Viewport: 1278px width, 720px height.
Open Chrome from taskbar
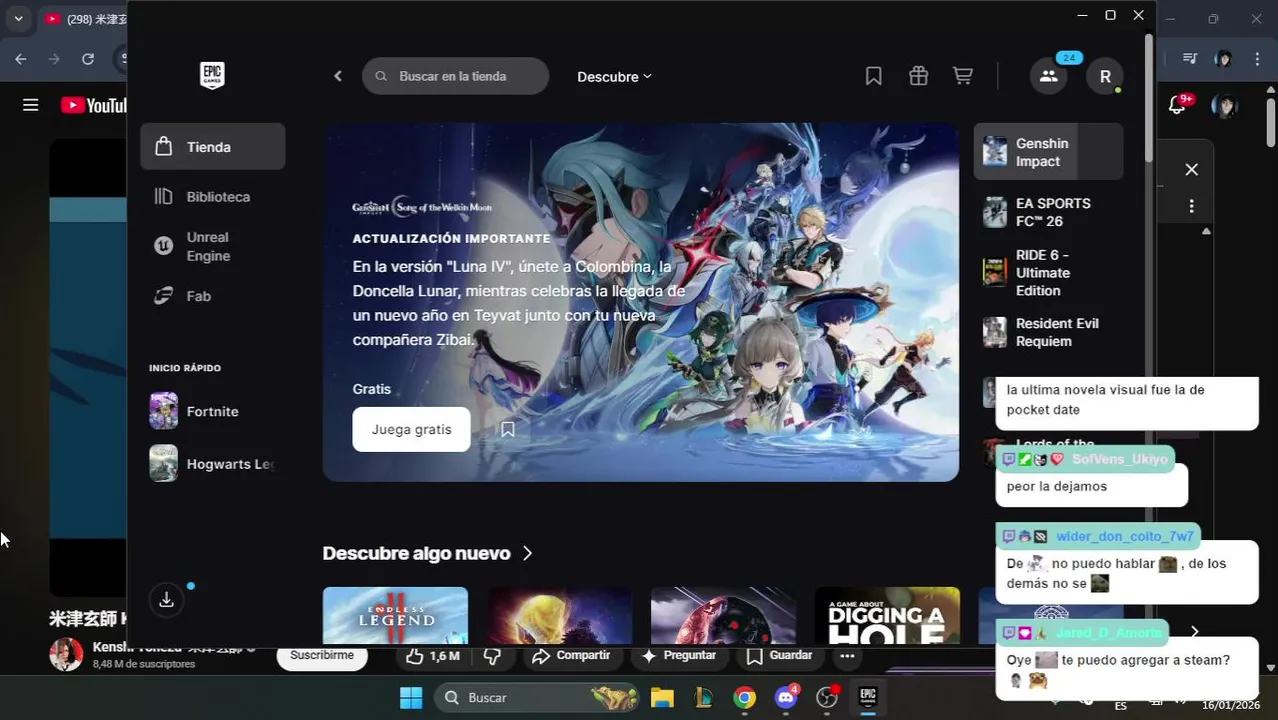coord(744,697)
